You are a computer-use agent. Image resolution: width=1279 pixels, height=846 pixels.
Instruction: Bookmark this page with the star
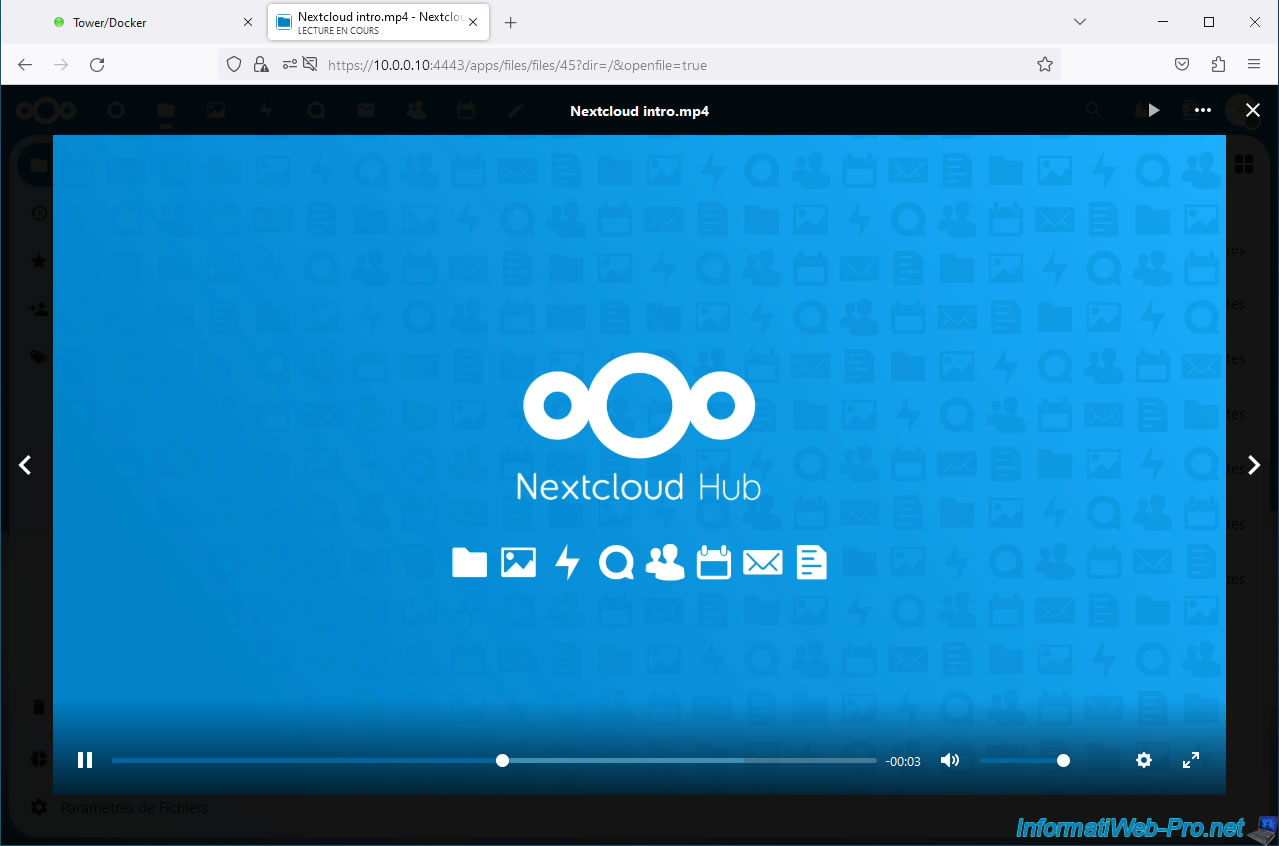1045,64
